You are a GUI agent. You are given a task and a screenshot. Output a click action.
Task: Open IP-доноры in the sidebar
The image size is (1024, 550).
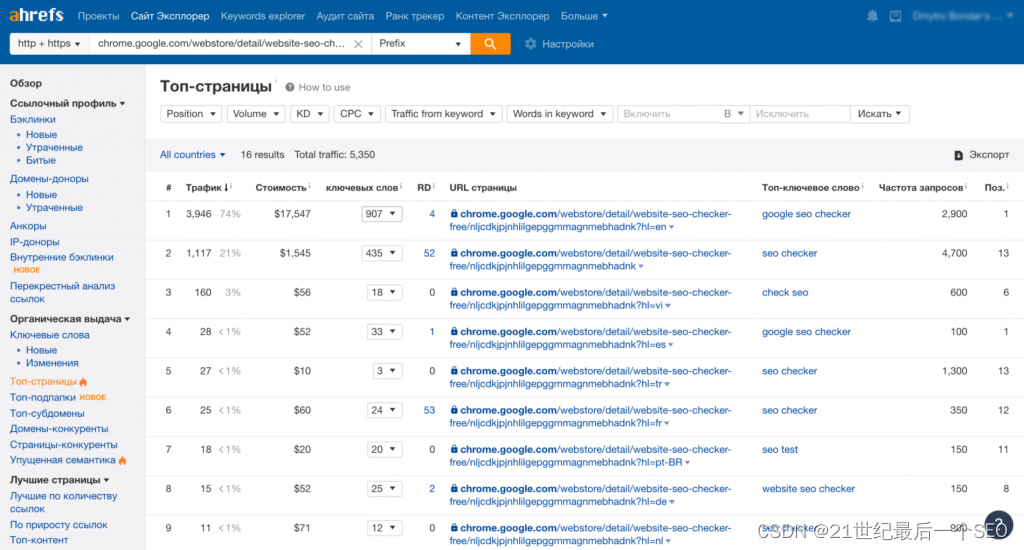35,242
